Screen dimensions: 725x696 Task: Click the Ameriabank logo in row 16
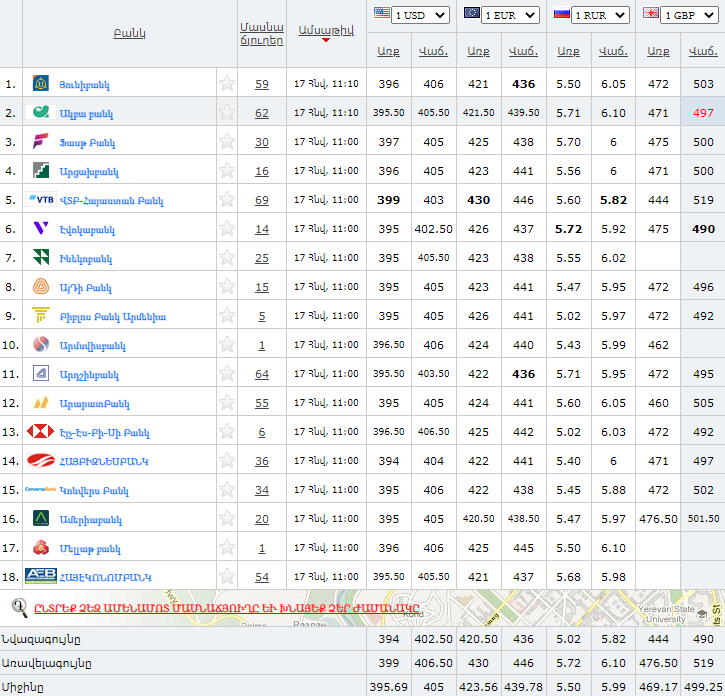(x=41, y=518)
